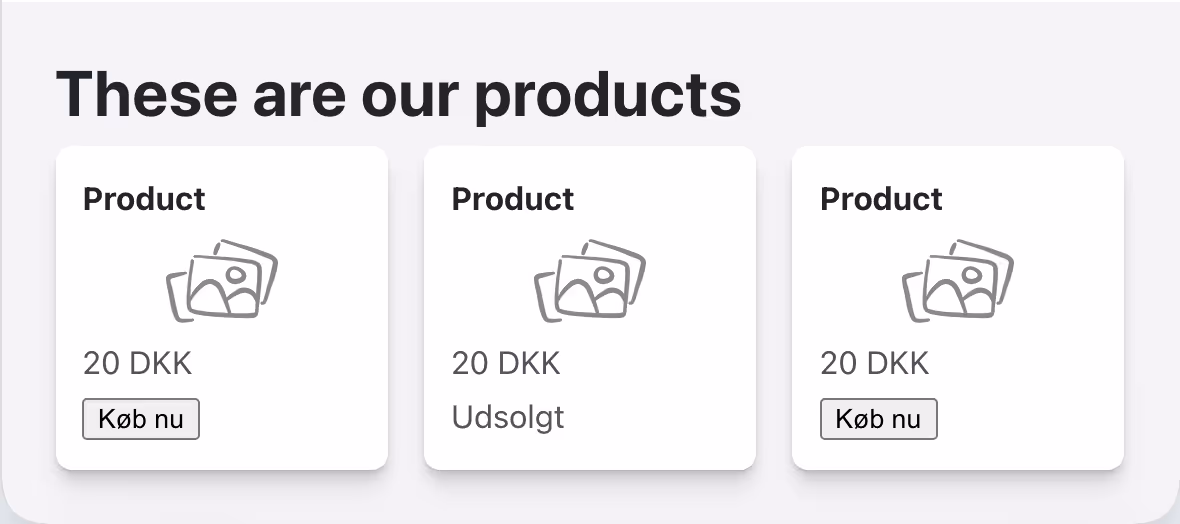Viewport: 1180px width, 524px height.
Task: Click blank white area of the sold-out card
Action: click(x=680, y=420)
